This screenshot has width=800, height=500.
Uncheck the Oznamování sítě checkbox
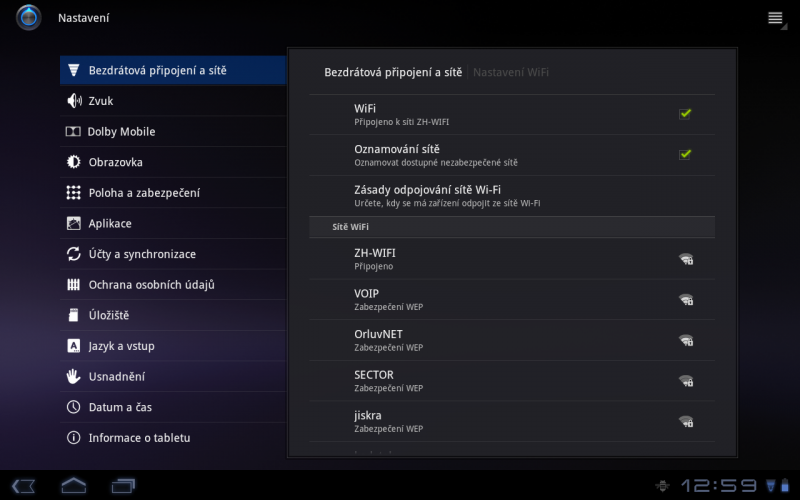(x=685, y=154)
